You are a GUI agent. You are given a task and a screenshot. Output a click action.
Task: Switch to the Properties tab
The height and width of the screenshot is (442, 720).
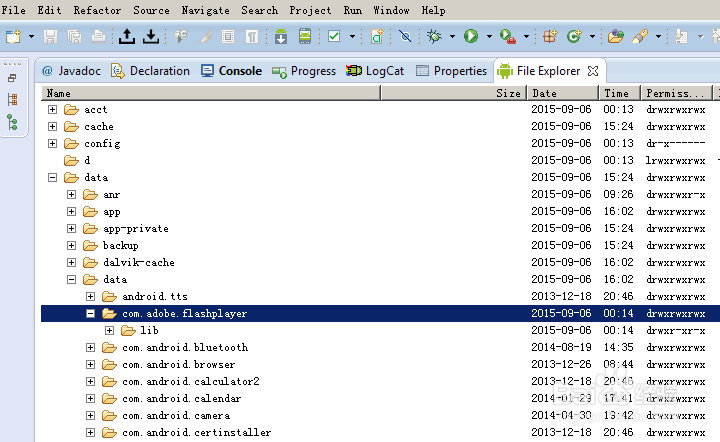[x=451, y=71]
